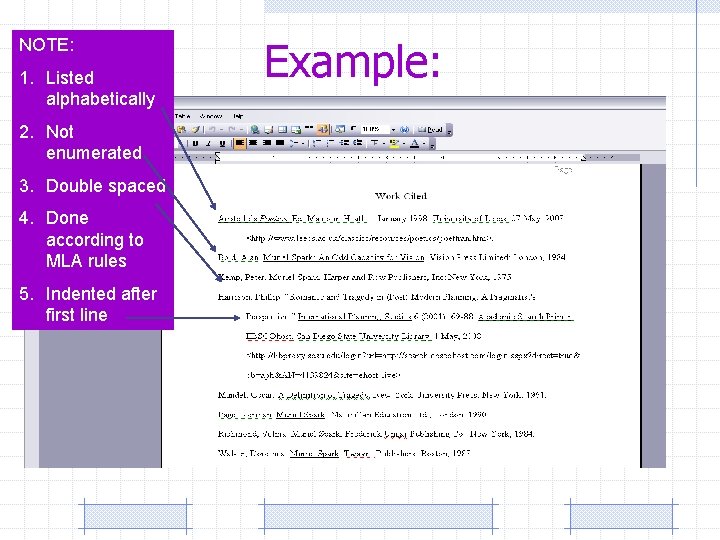Apply numbered list with Numbering icon
This screenshot has height=540, width=720.
pos(315,143)
